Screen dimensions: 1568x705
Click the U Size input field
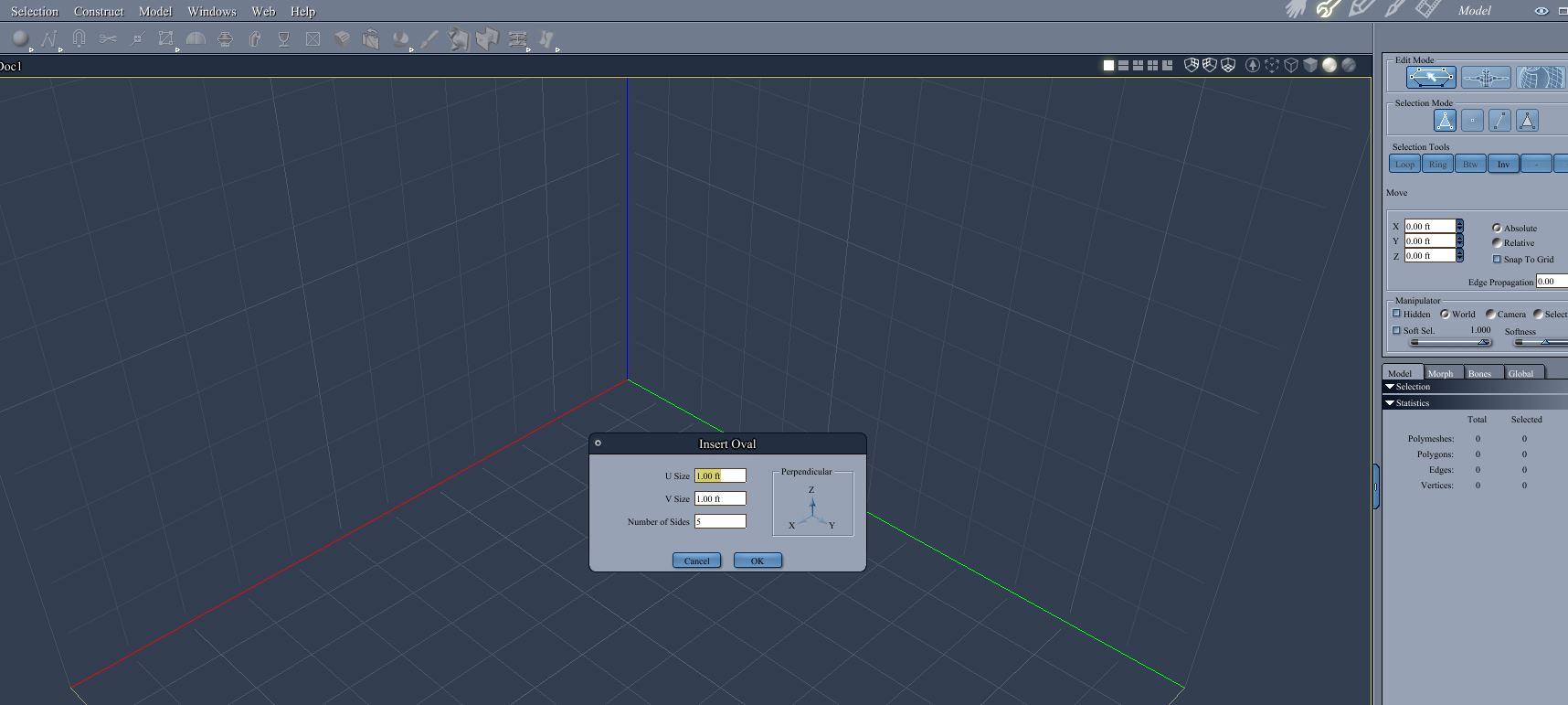point(720,475)
